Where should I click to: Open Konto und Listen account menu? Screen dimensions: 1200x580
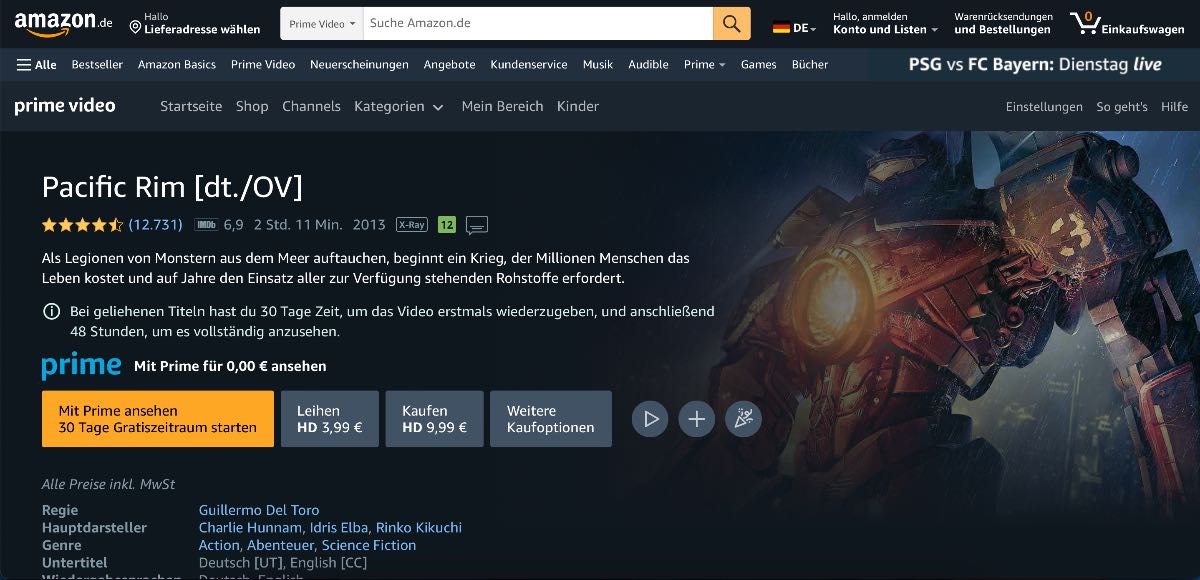tap(885, 23)
